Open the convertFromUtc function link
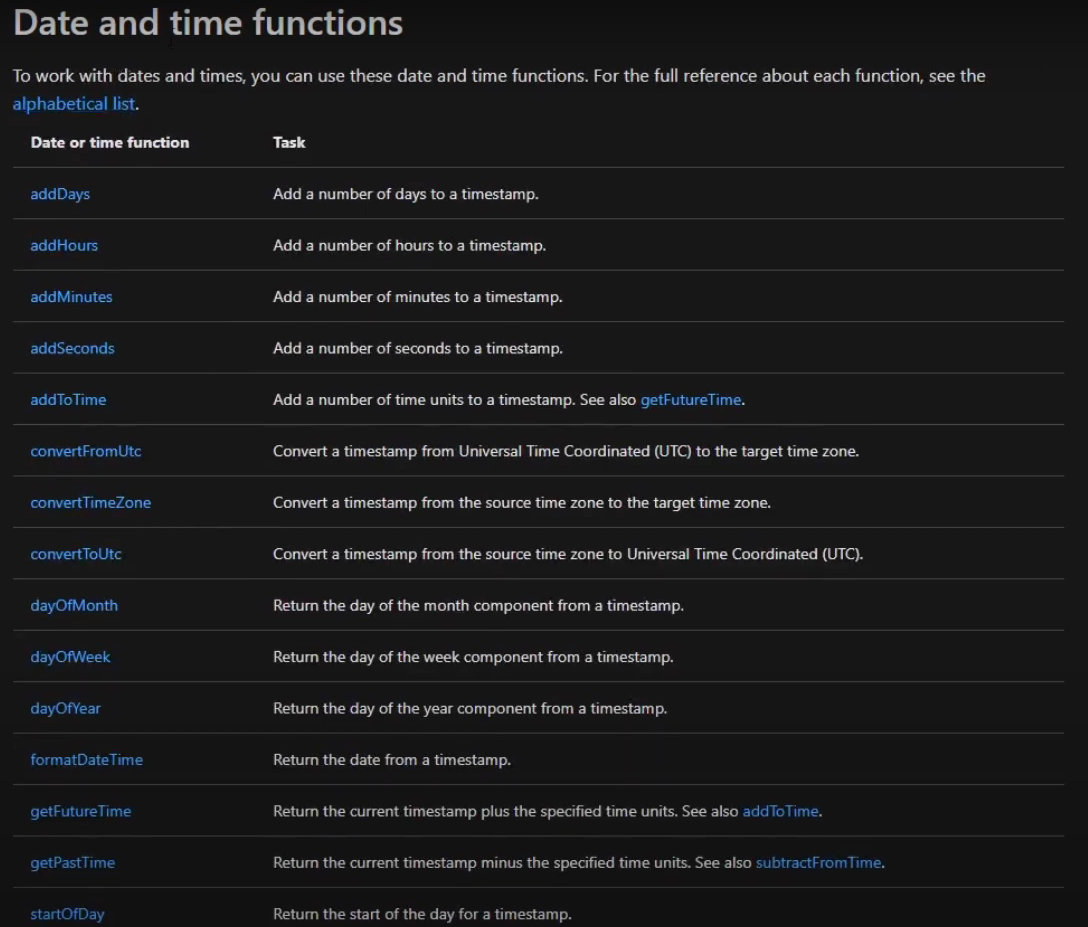The width and height of the screenshot is (1088, 927). click(86, 451)
